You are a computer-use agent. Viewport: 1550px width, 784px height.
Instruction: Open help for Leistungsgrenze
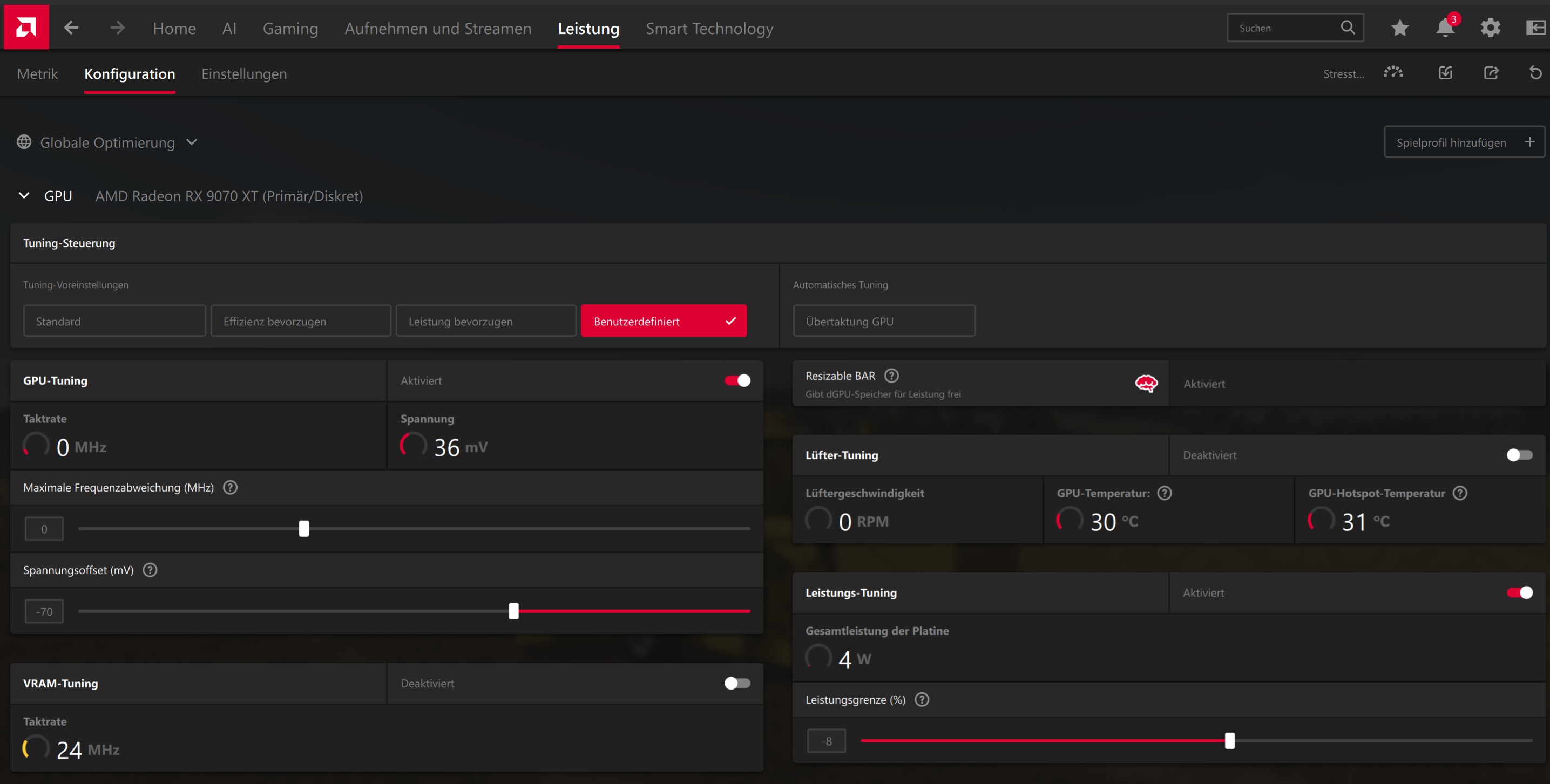tap(921, 700)
